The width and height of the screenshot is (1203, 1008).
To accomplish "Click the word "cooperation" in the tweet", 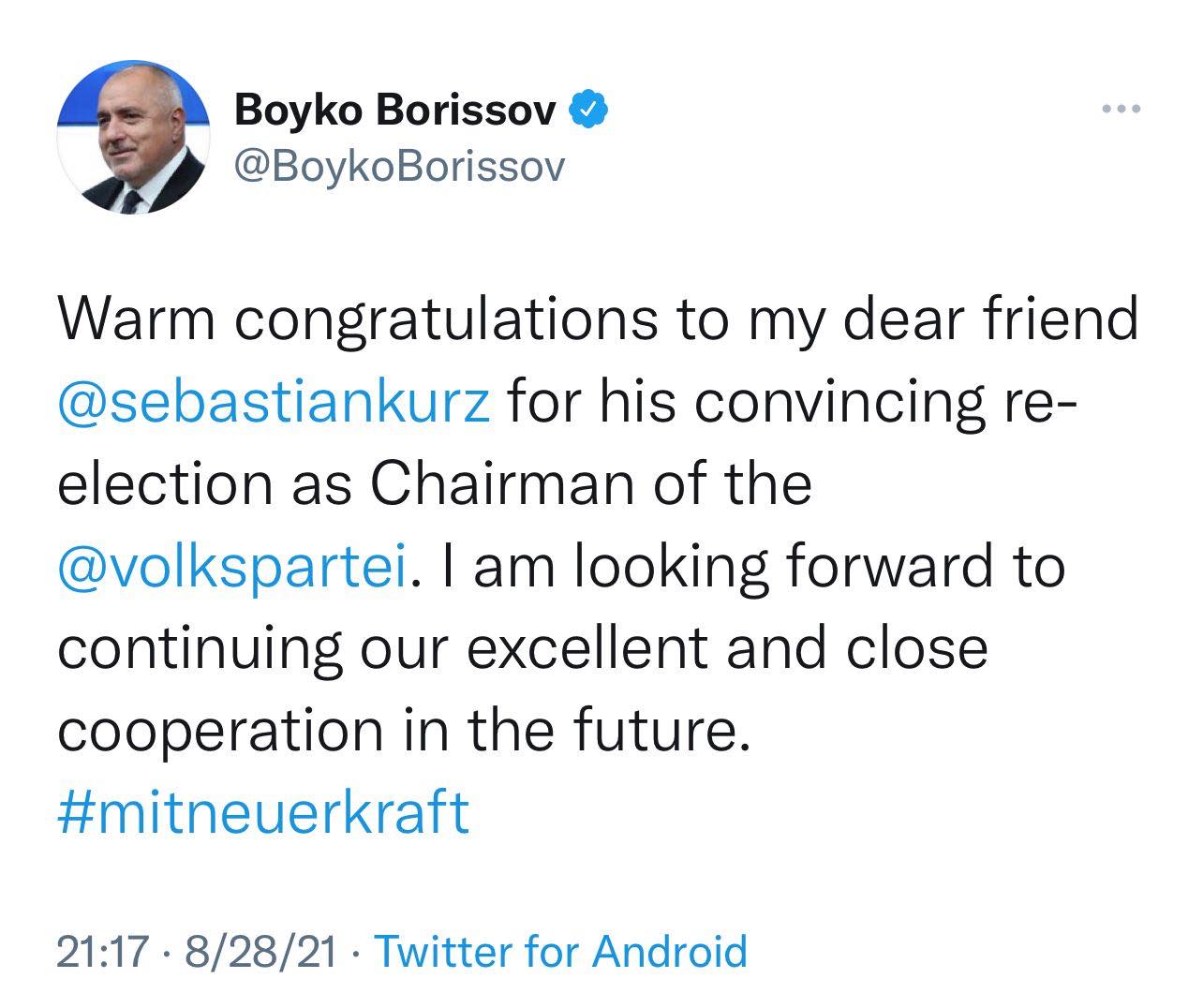I will (221, 730).
